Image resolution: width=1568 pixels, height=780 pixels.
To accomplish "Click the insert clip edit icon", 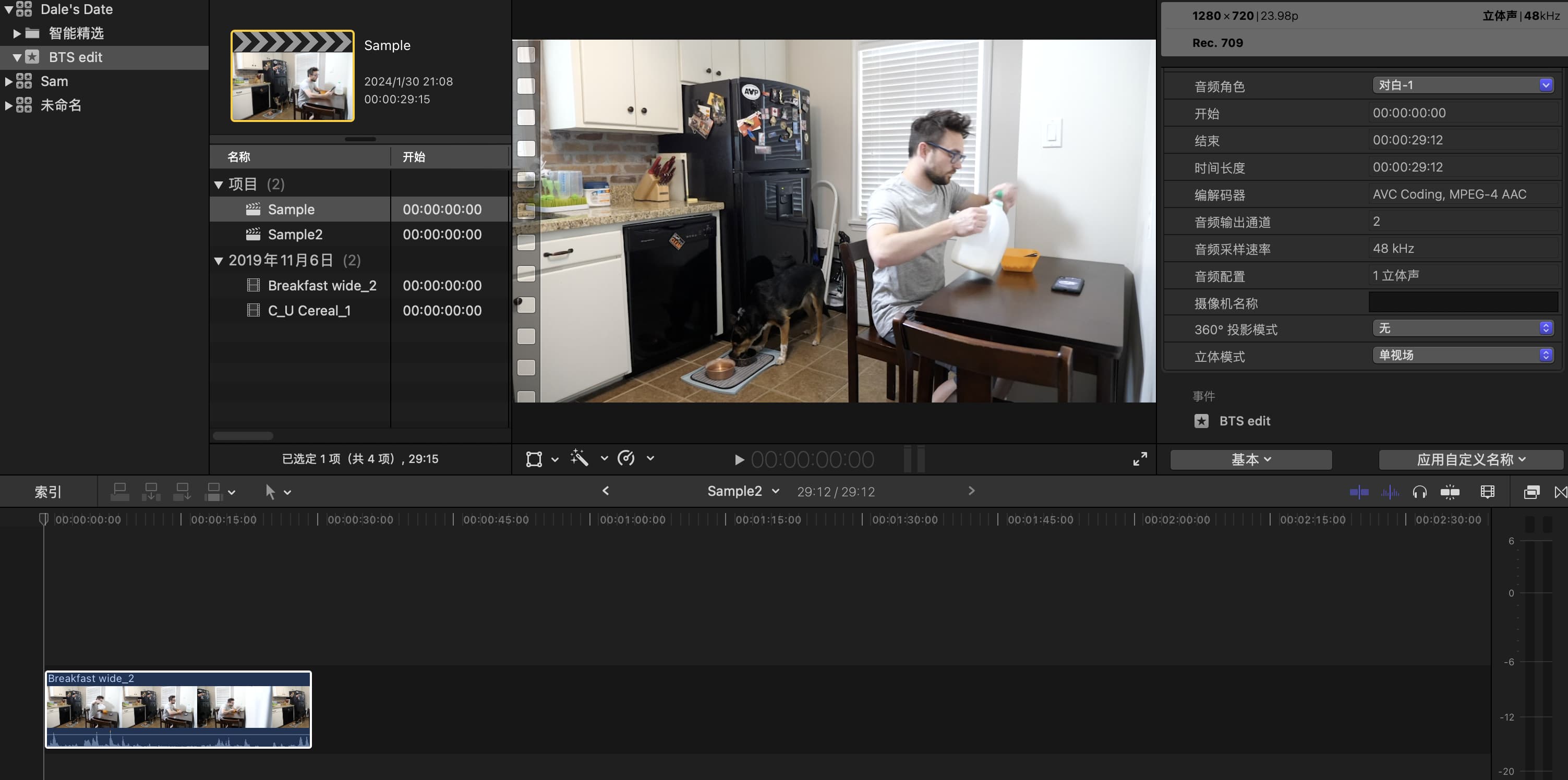I will click(x=150, y=492).
